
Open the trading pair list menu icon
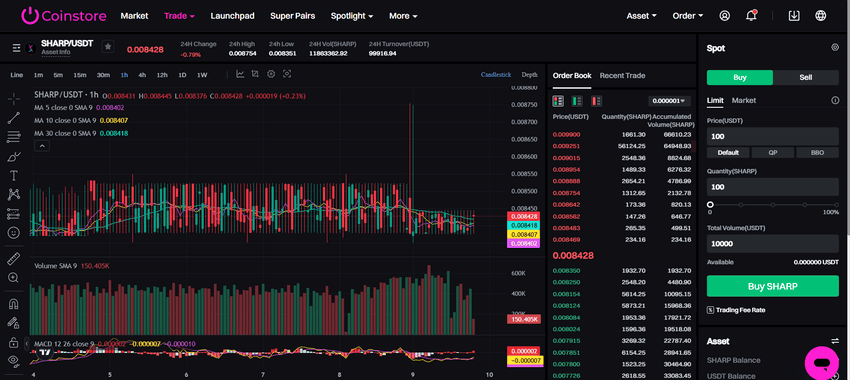[17, 48]
